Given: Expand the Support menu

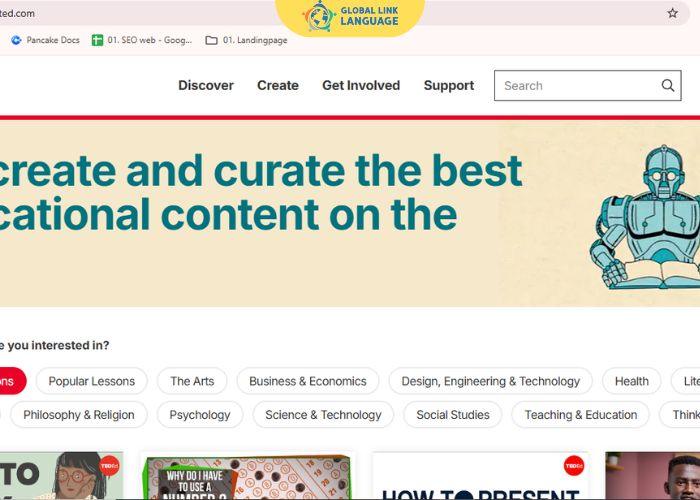Looking at the screenshot, I should pyautogui.click(x=448, y=86).
